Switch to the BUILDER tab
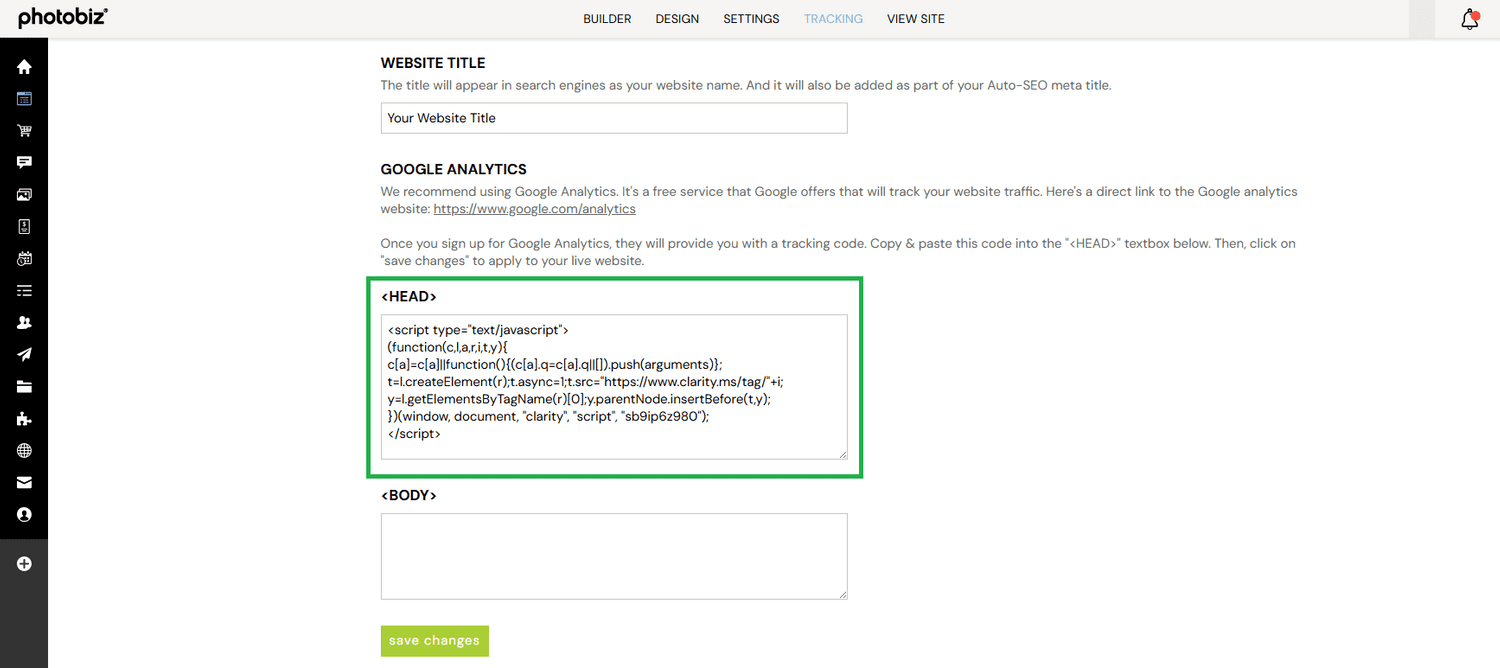Viewport: 1500px width, 668px height. coord(607,19)
